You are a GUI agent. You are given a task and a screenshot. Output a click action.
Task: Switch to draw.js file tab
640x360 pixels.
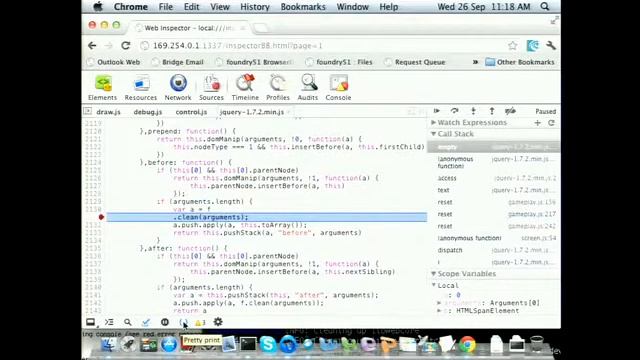pos(108,112)
